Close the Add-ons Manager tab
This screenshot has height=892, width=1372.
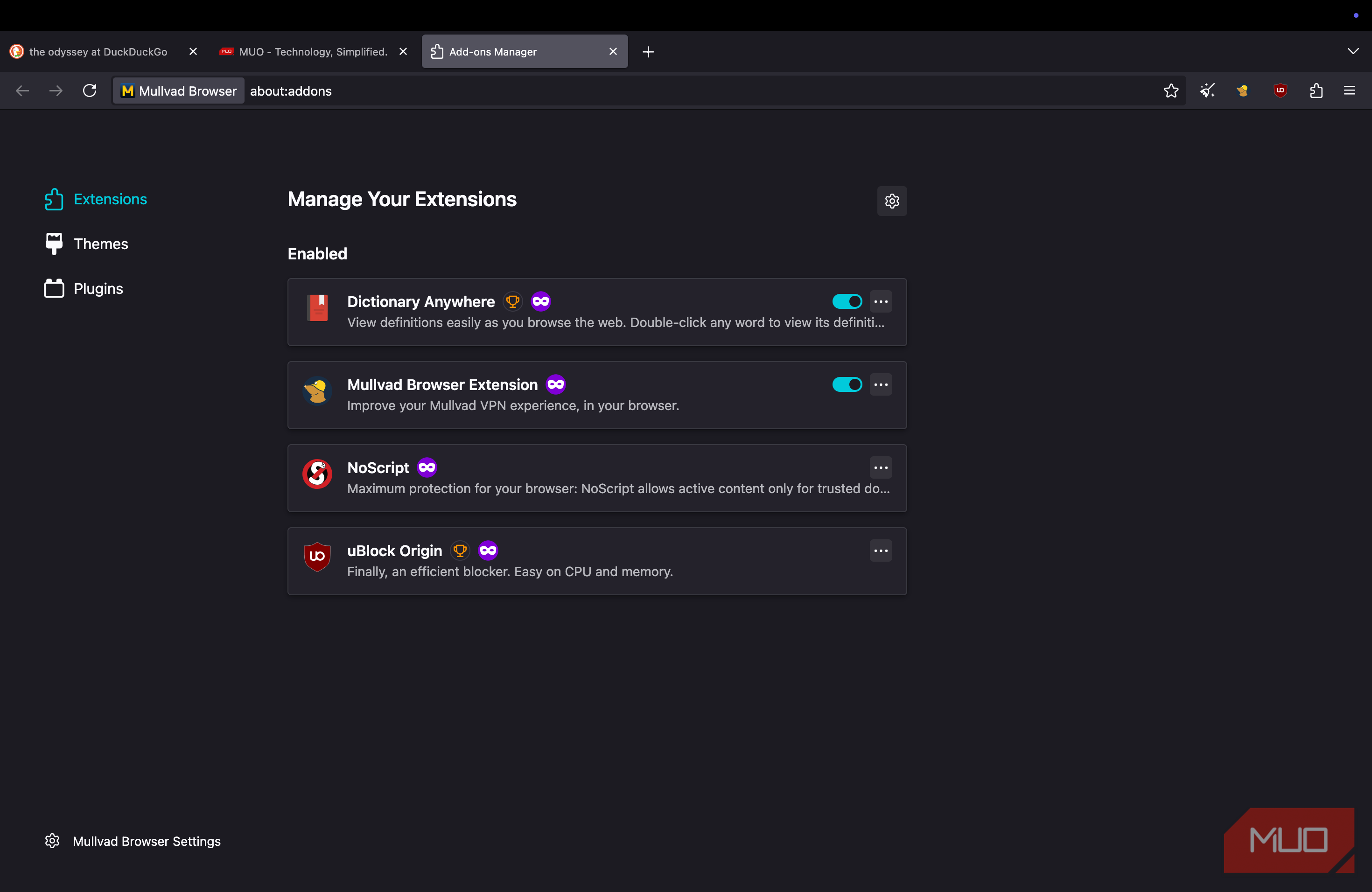click(x=613, y=52)
